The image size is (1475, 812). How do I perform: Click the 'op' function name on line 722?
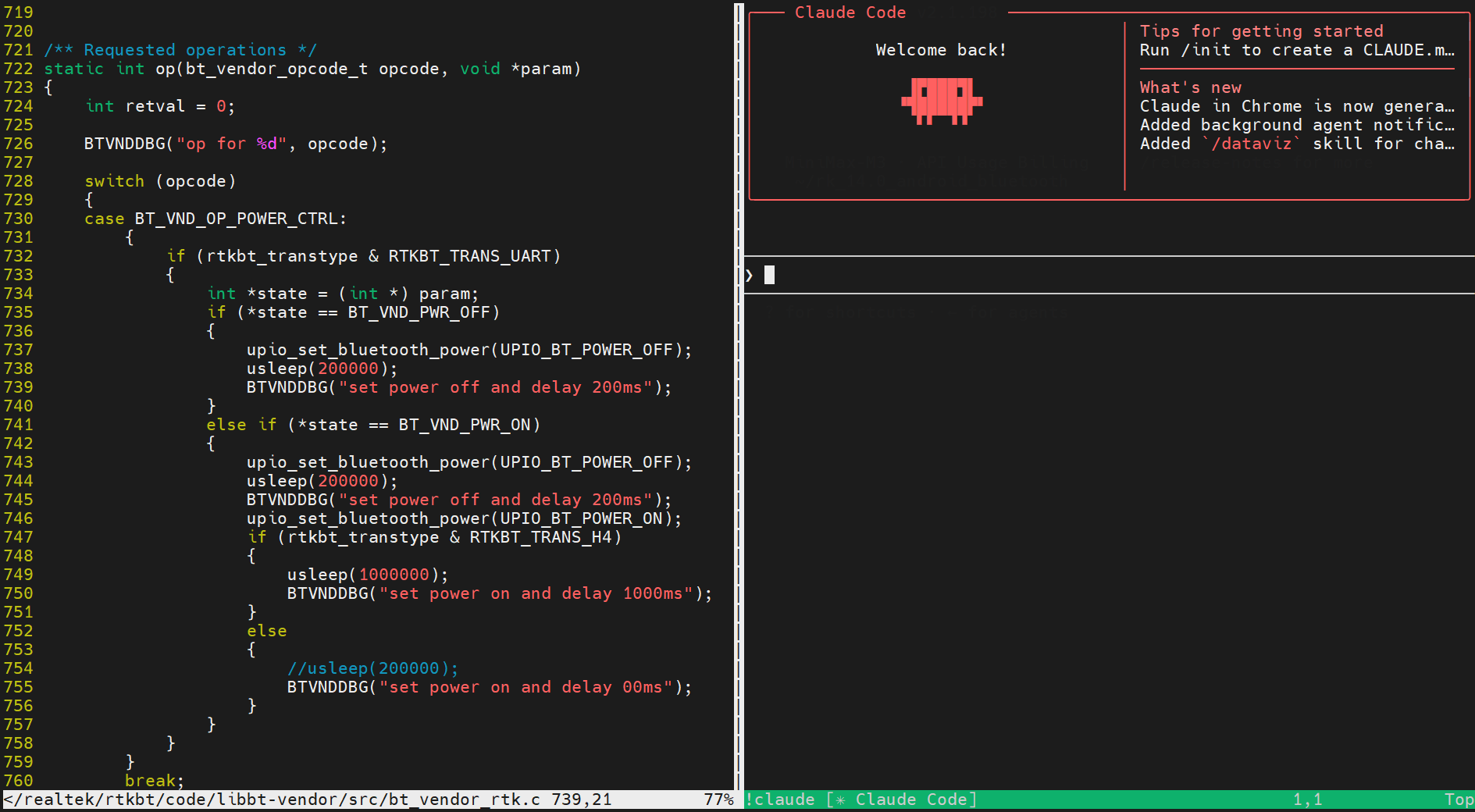click(x=165, y=69)
